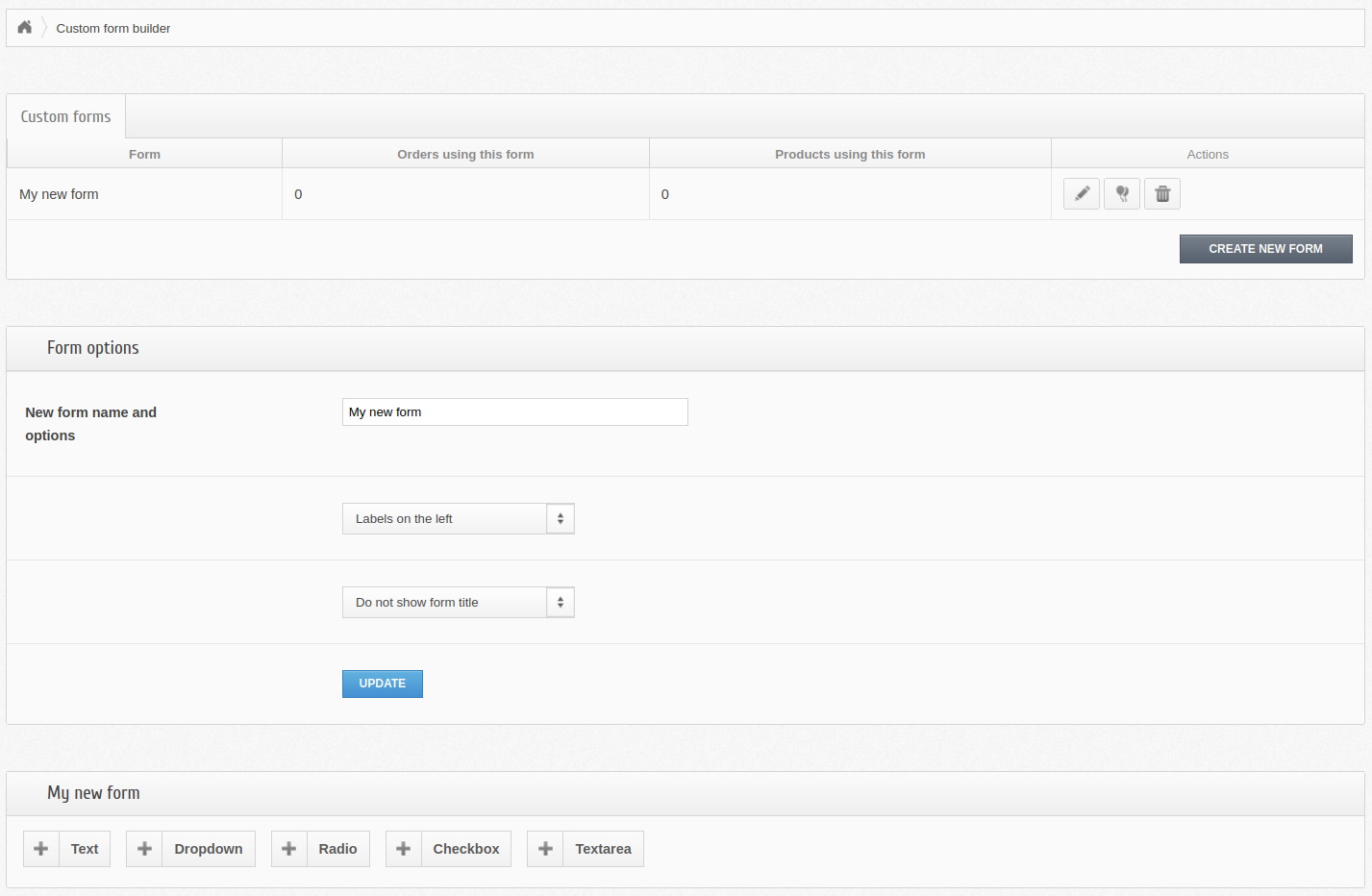This screenshot has width=1372, height=896.
Task: Open the Custom form builder breadcrumb entry
Action: 112,28
